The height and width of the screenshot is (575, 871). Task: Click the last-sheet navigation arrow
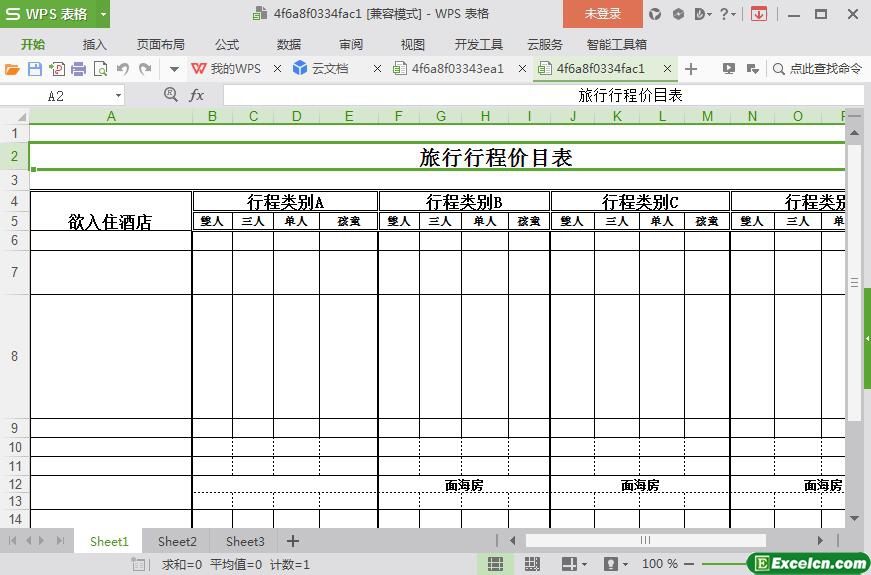(60, 541)
